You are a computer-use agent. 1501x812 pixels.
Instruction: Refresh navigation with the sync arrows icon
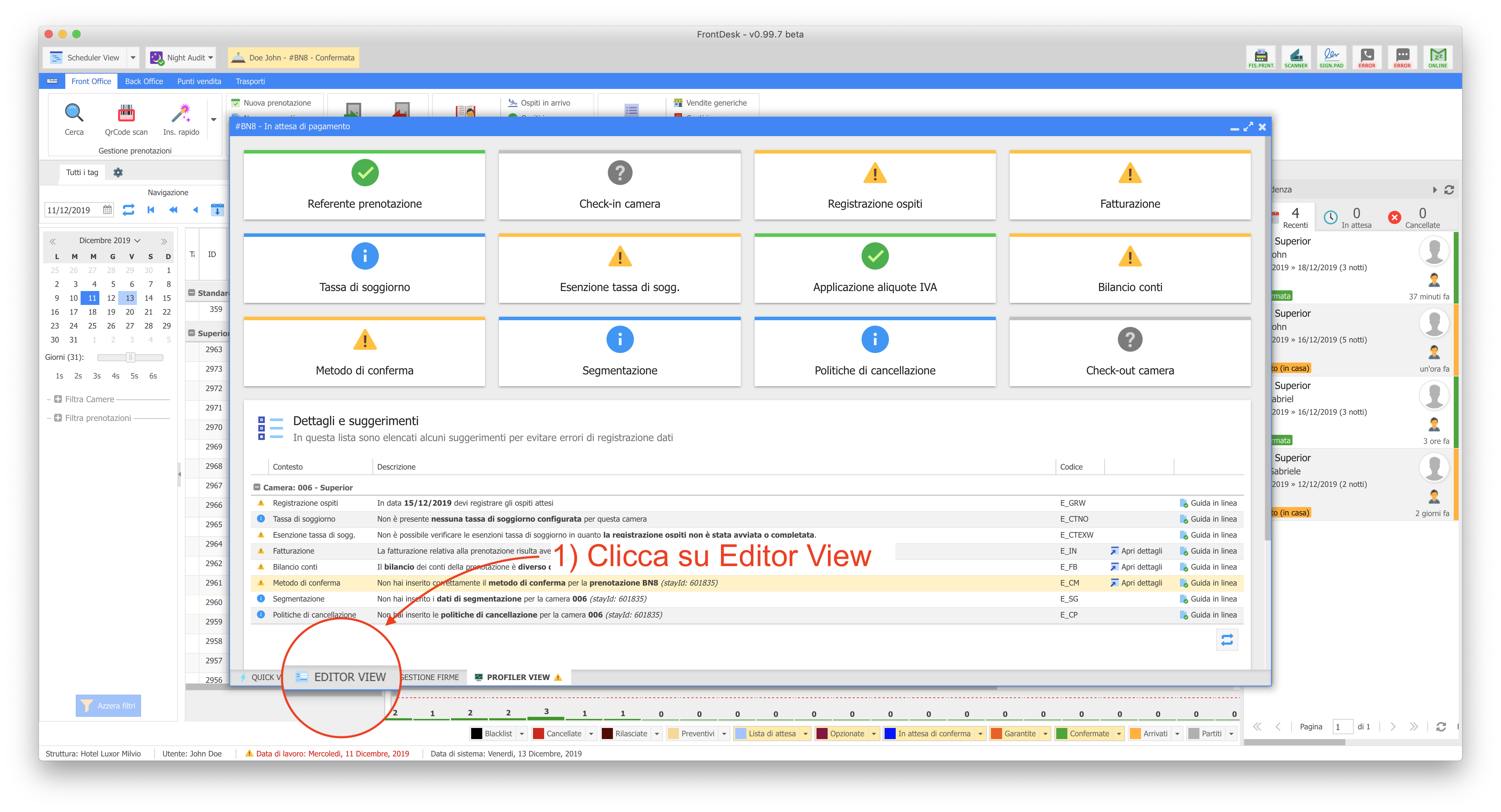tap(128, 210)
